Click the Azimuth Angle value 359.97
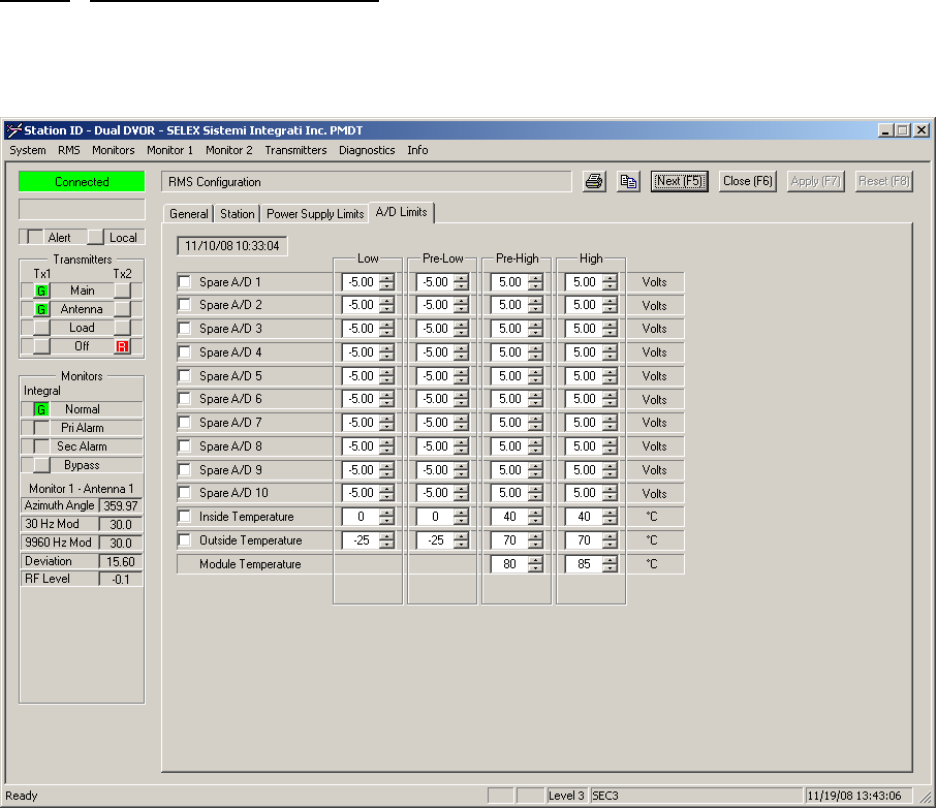Image resolution: width=936 pixels, height=808 pixels. [x=121, y=506]
